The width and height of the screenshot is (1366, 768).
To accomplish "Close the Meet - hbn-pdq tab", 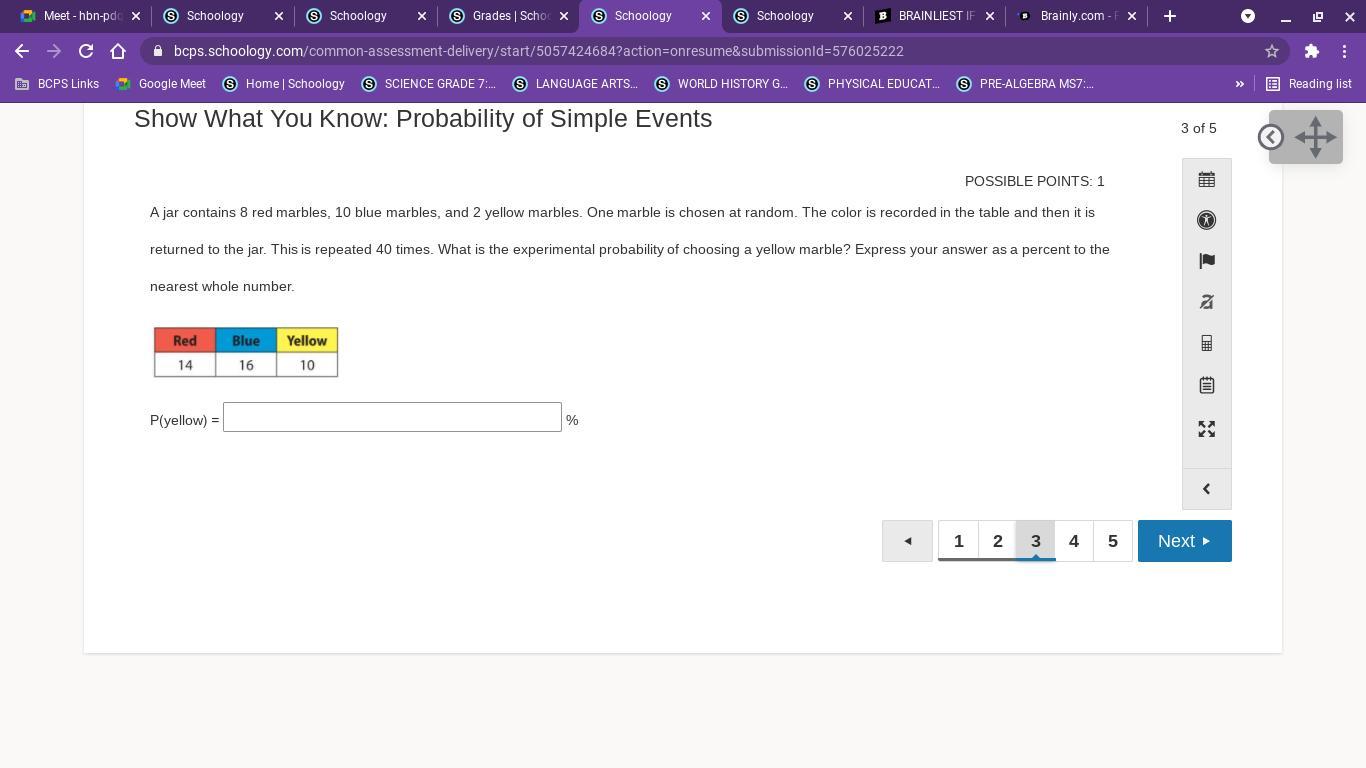I will point(136,16).
